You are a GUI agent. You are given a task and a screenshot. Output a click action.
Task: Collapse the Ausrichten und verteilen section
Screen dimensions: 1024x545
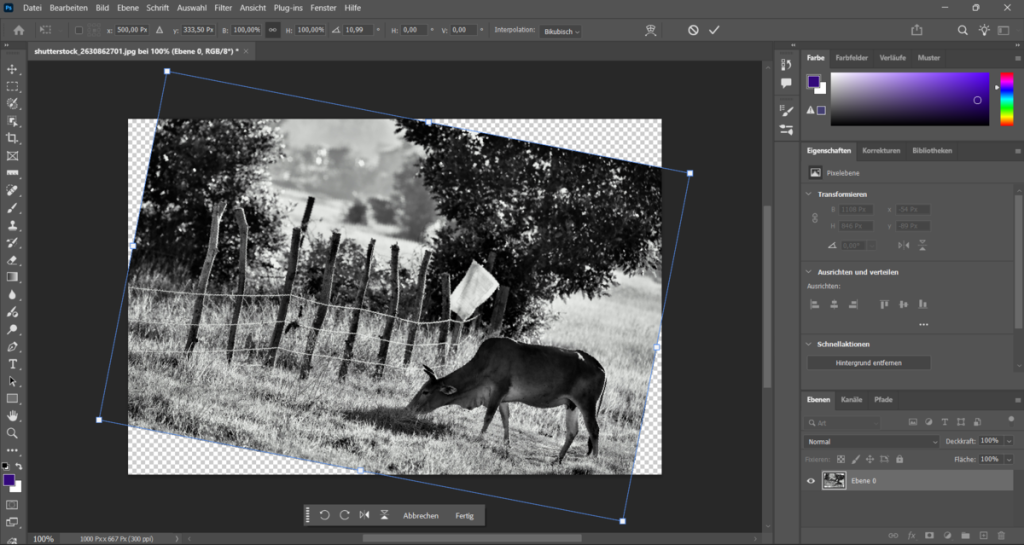pos(808,272)
